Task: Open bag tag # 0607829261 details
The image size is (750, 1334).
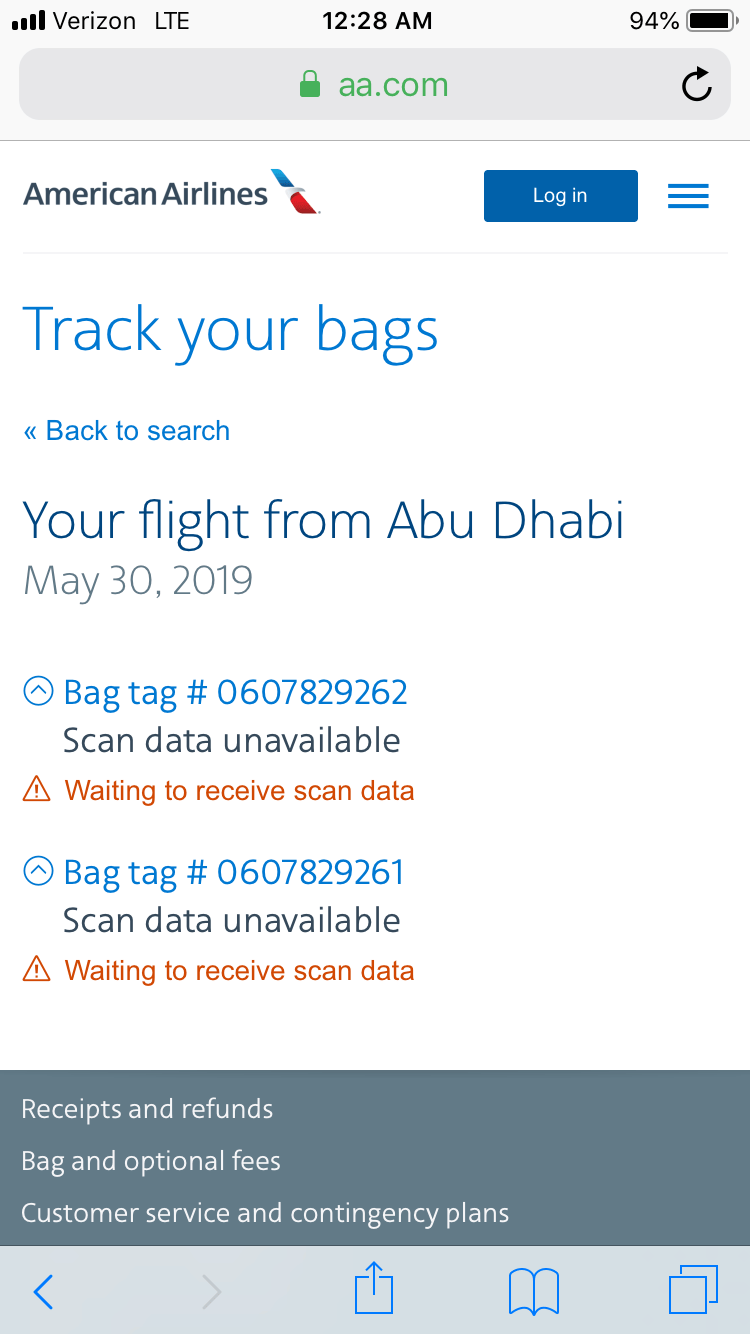Action: tap(234, 872)
